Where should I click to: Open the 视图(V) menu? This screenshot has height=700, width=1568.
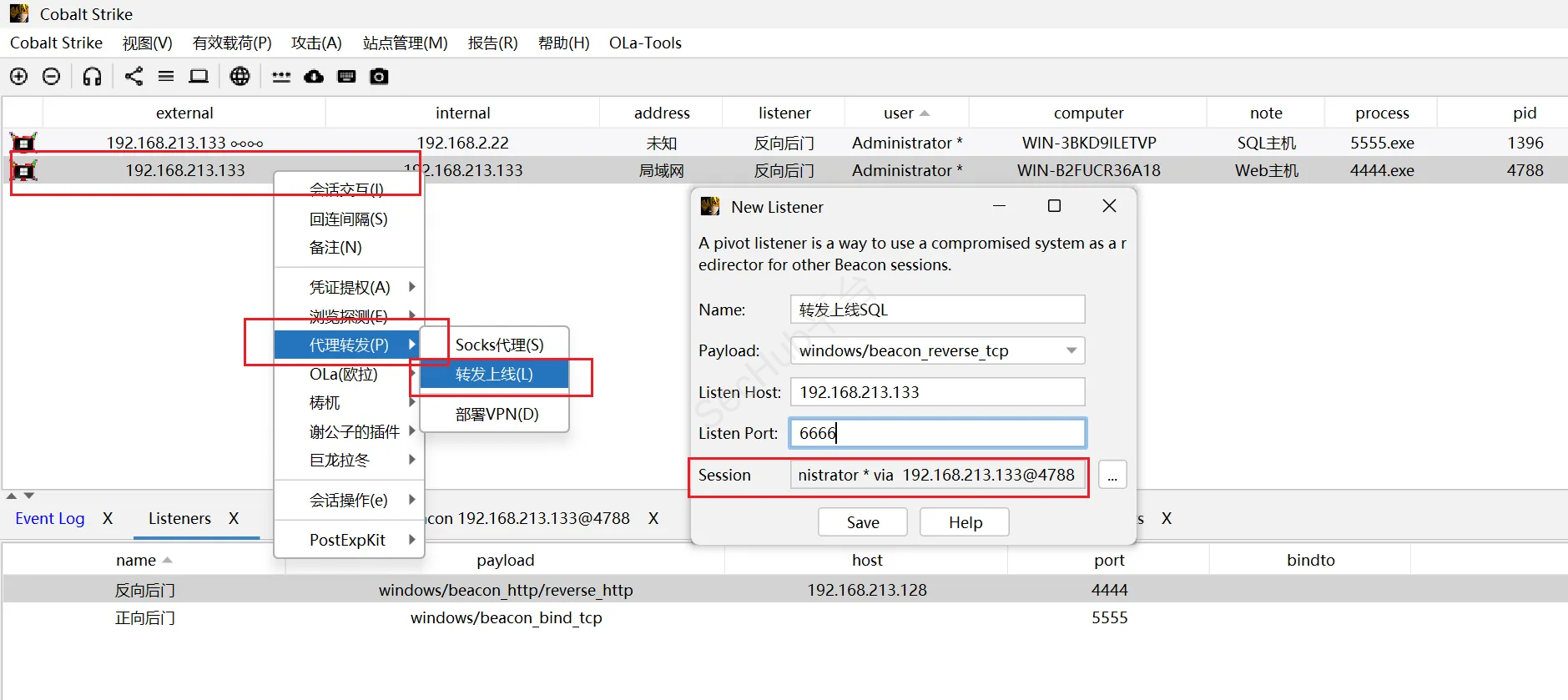pyautogui.click(x=147, y=43)
